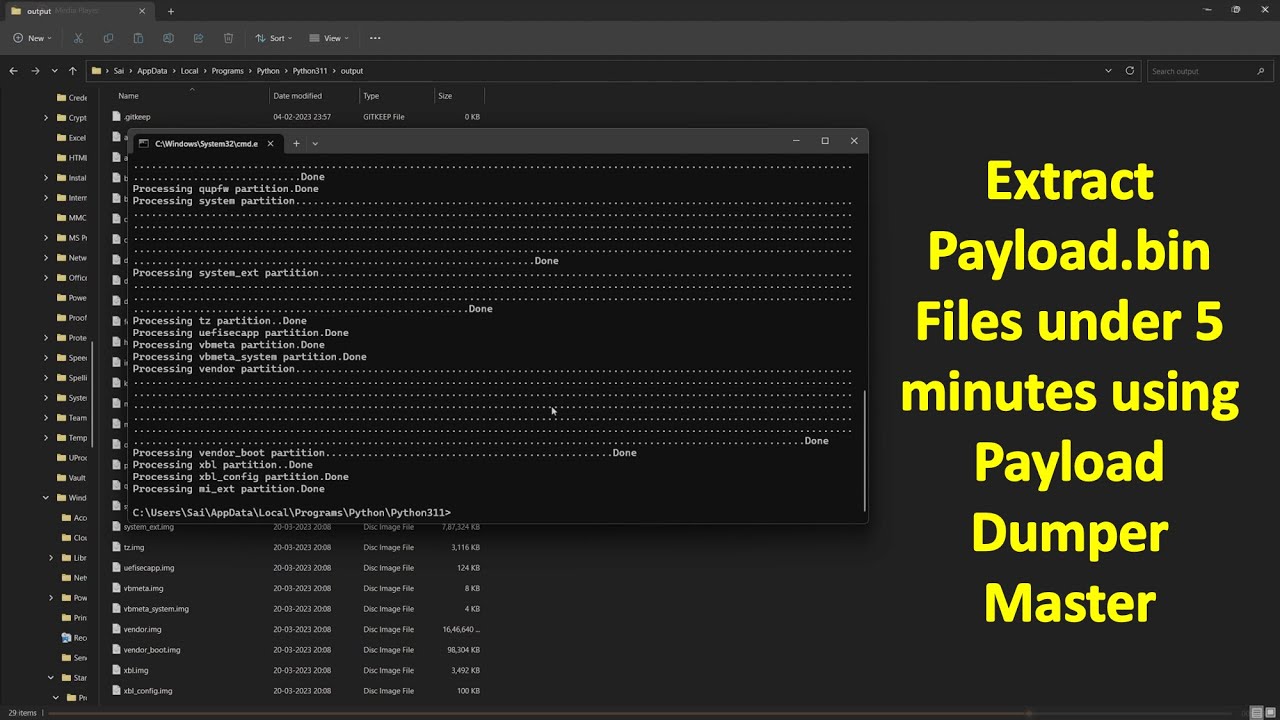Select the Vault folder in sidebar
This screenshot has width=1280, height=720.
71,478
